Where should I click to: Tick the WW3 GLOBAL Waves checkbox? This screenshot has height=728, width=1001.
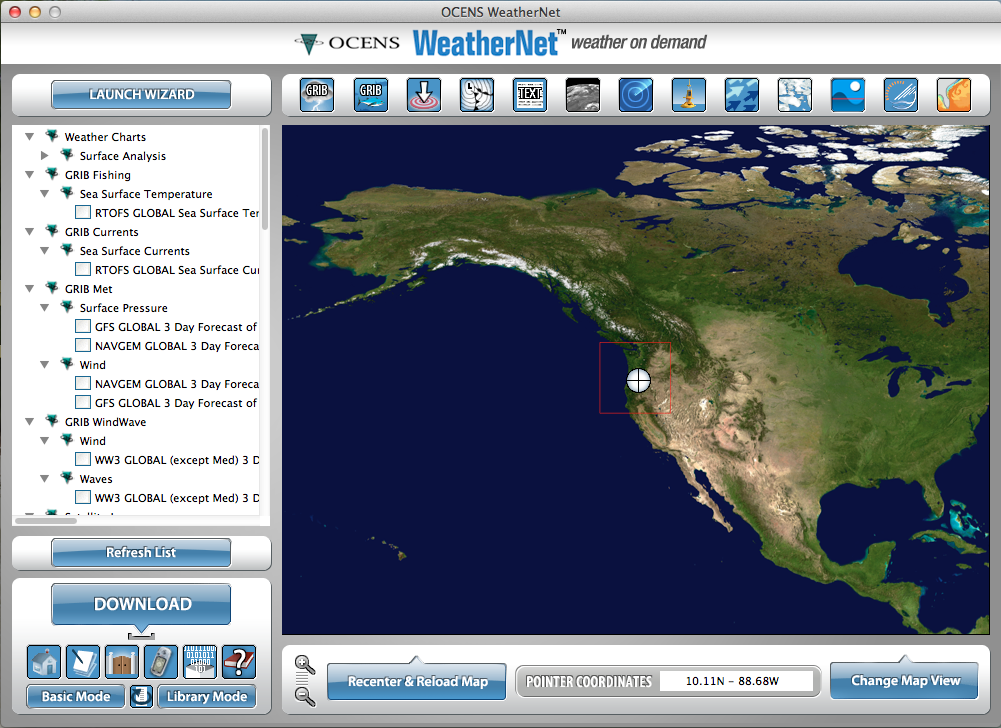coord(83,498)
